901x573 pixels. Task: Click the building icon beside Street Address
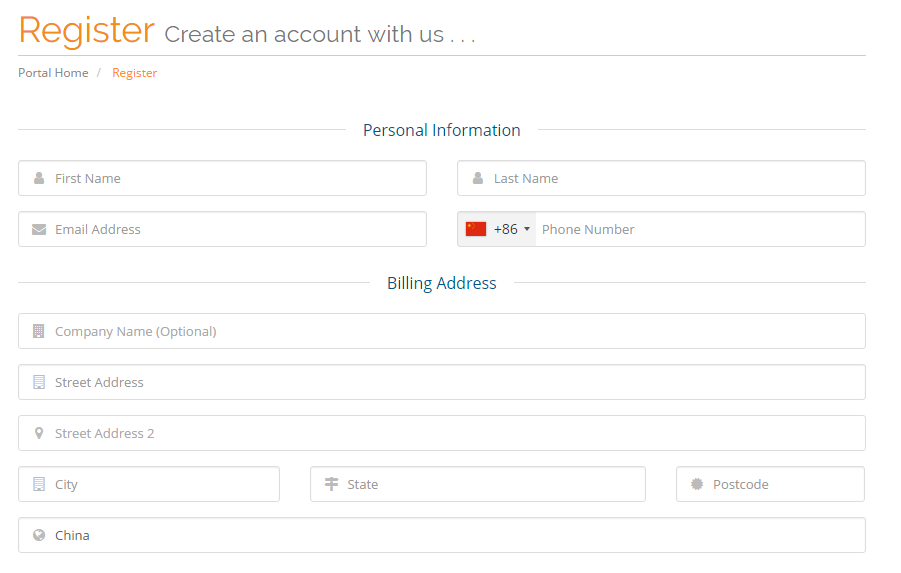click(38, 382)
